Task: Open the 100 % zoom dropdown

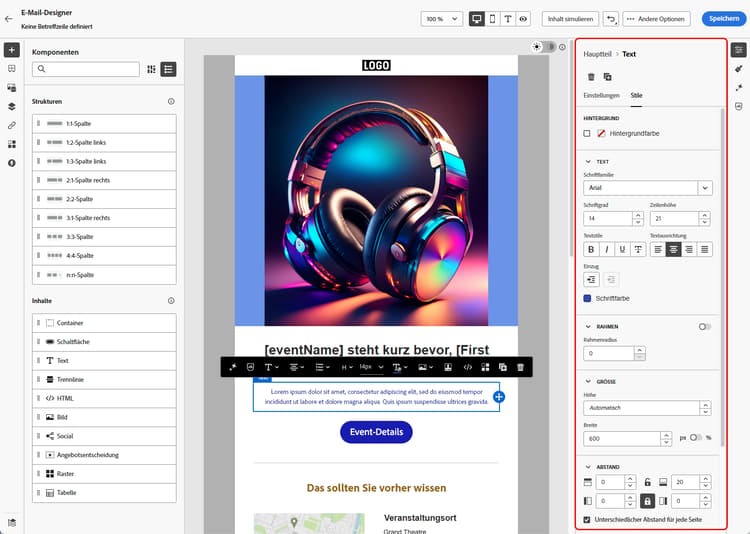Action: [x=441, y=19]
